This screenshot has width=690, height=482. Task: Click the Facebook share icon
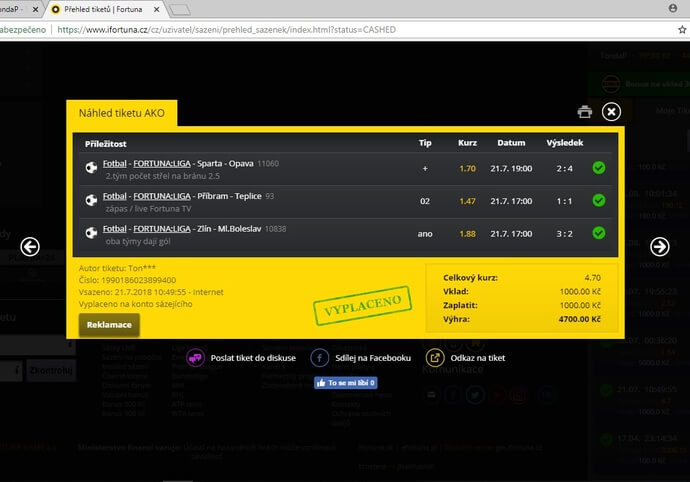tap(319, 358)
